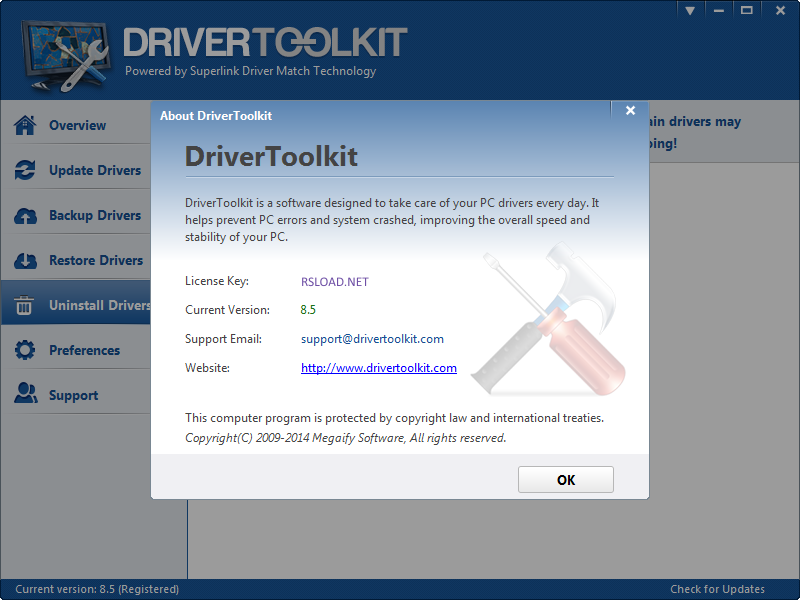Click the Current Version: label in dialog
Viewport: 800px width, 600px height.
228,310
